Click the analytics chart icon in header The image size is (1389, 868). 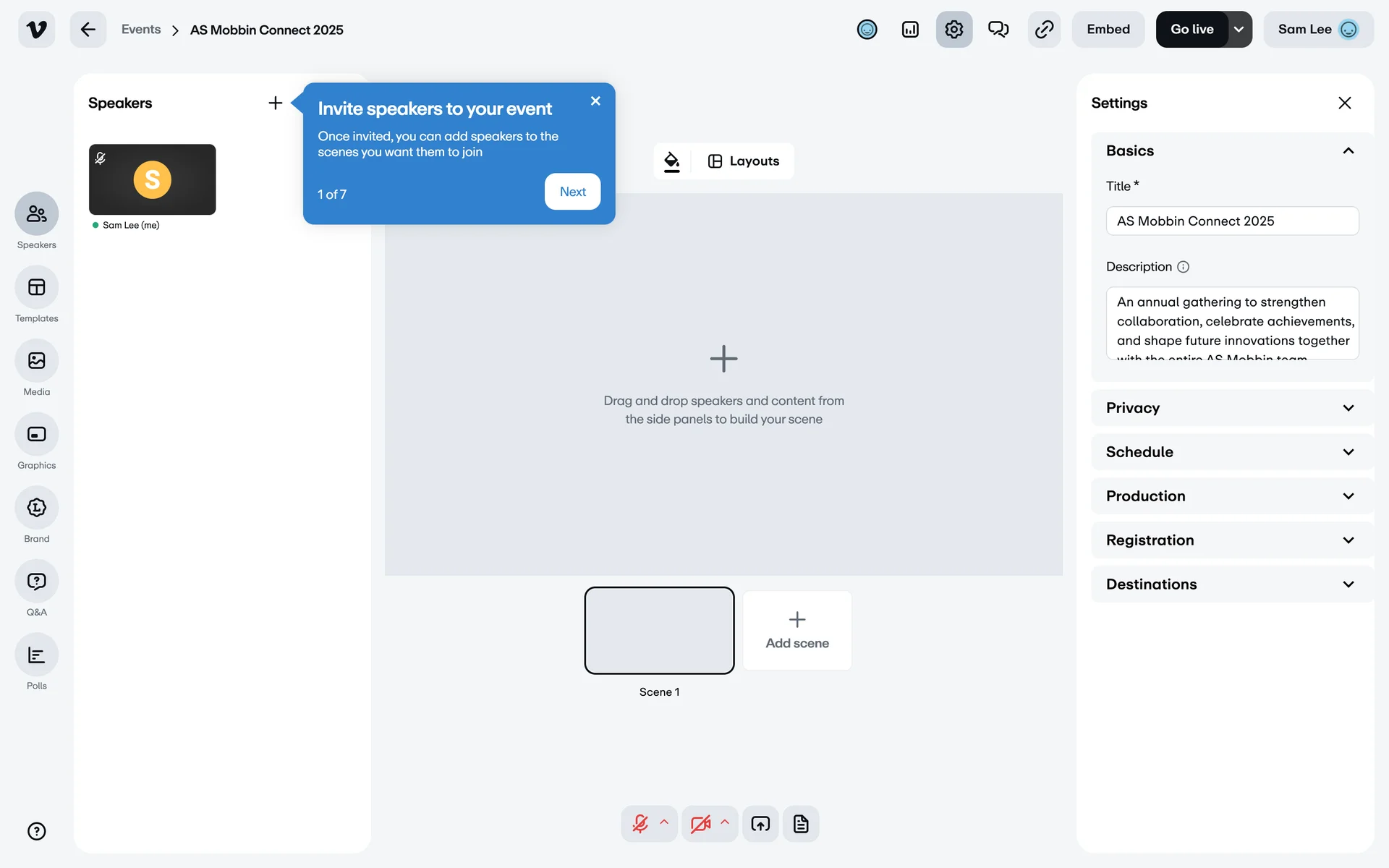point(910,30)
